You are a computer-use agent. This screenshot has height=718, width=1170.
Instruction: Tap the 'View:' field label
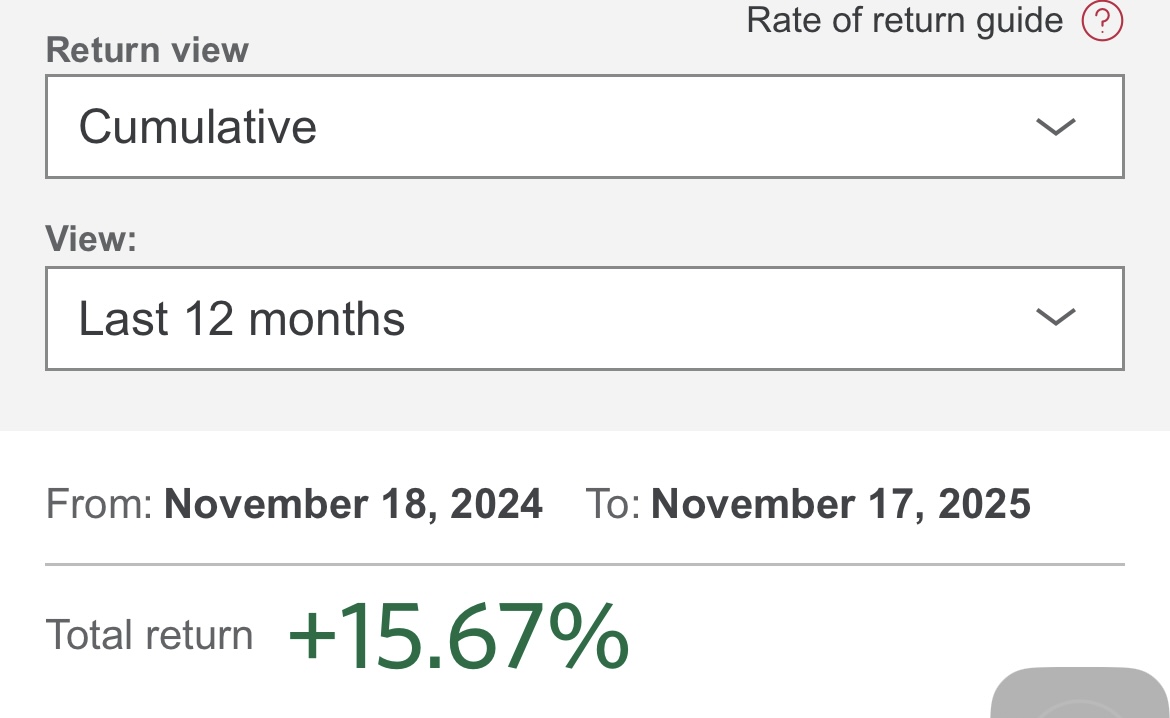pyautogui.click(x=91, y=239)
